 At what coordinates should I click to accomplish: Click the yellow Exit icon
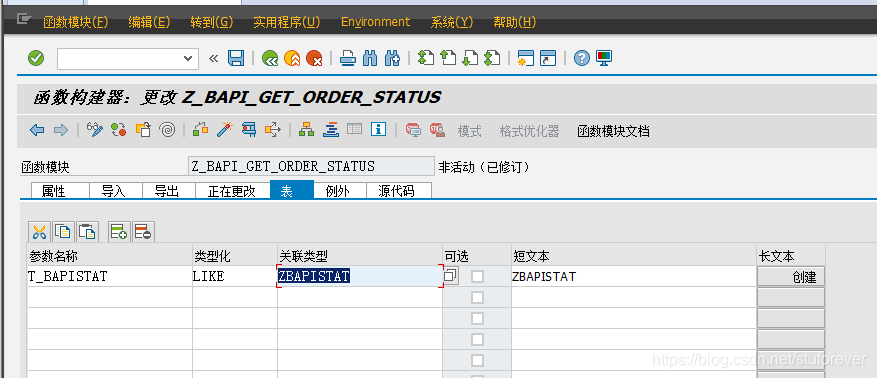click(x=292, y=58)
